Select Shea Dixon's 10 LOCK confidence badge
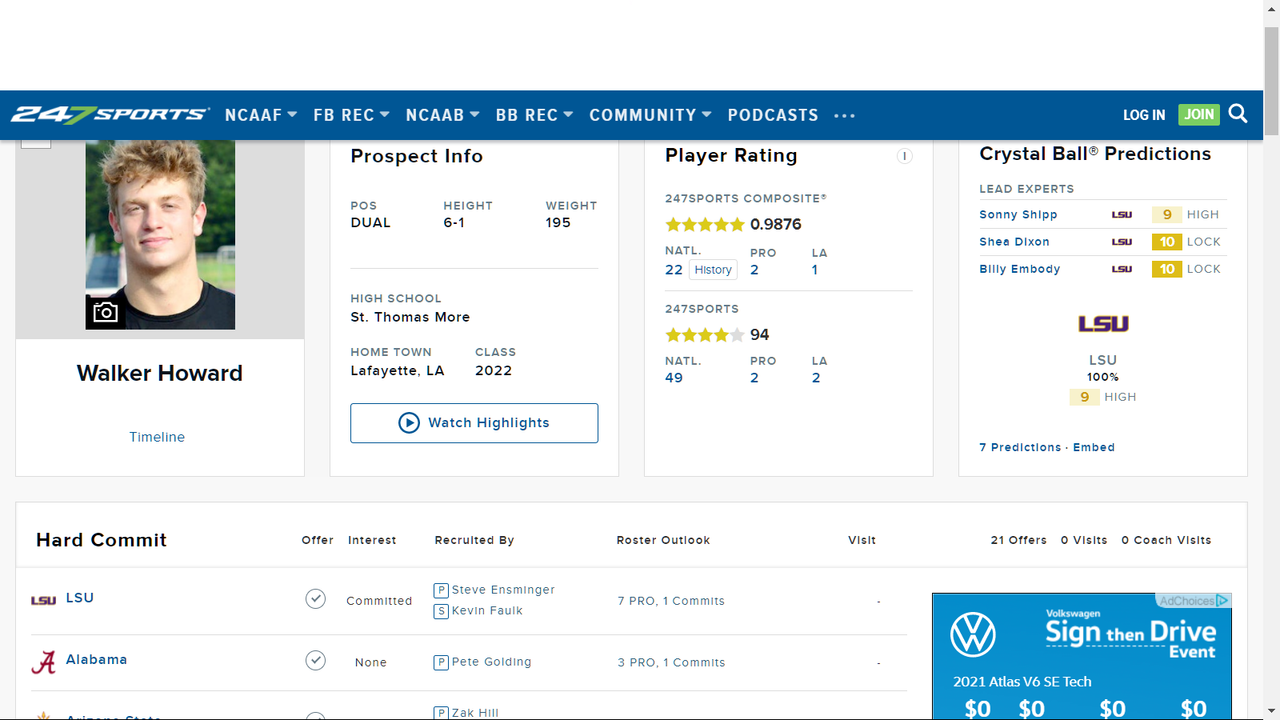1280x720 pixels. coord(1167,242)
